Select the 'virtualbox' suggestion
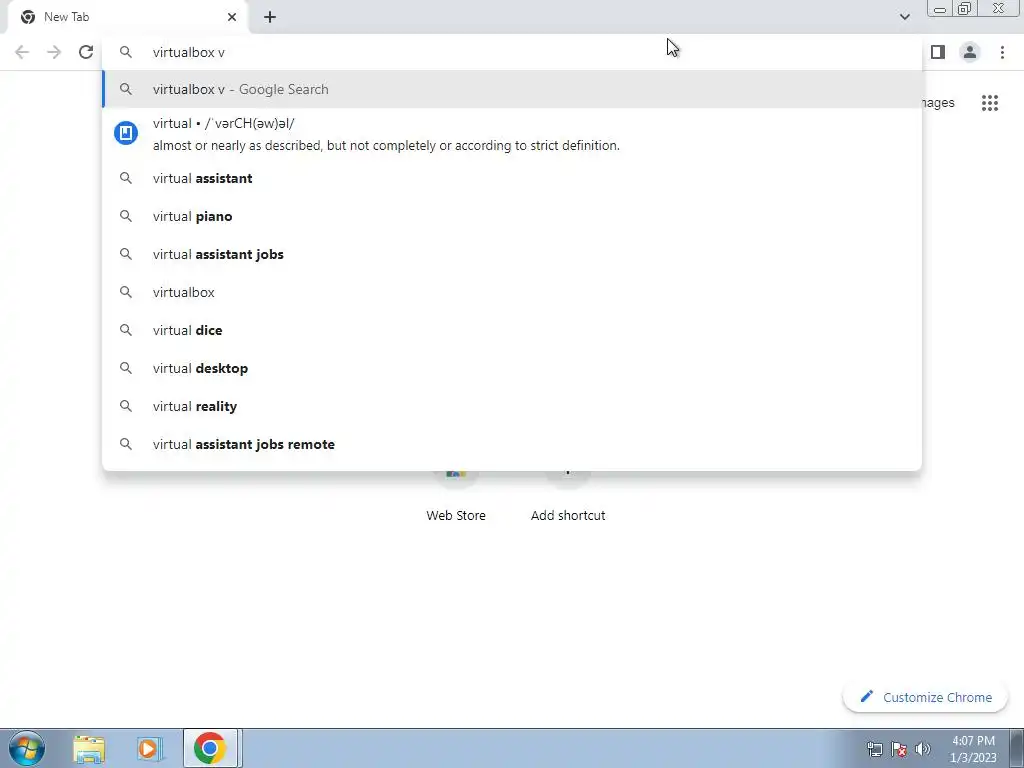Screen dimensions: 1024x768 [x=512, y=292]
